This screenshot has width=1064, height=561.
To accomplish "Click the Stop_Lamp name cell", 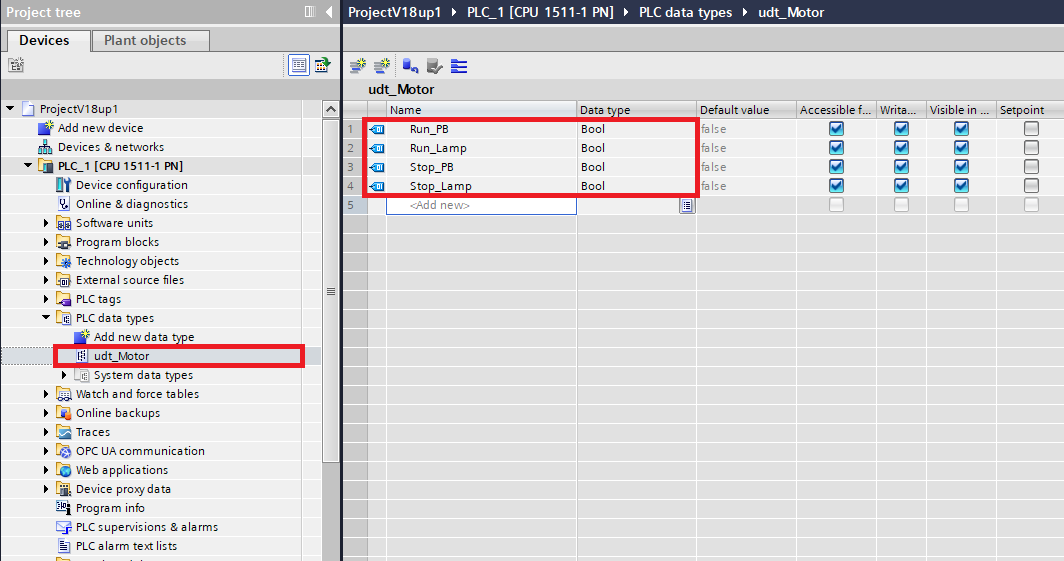I will pos(481,186).
